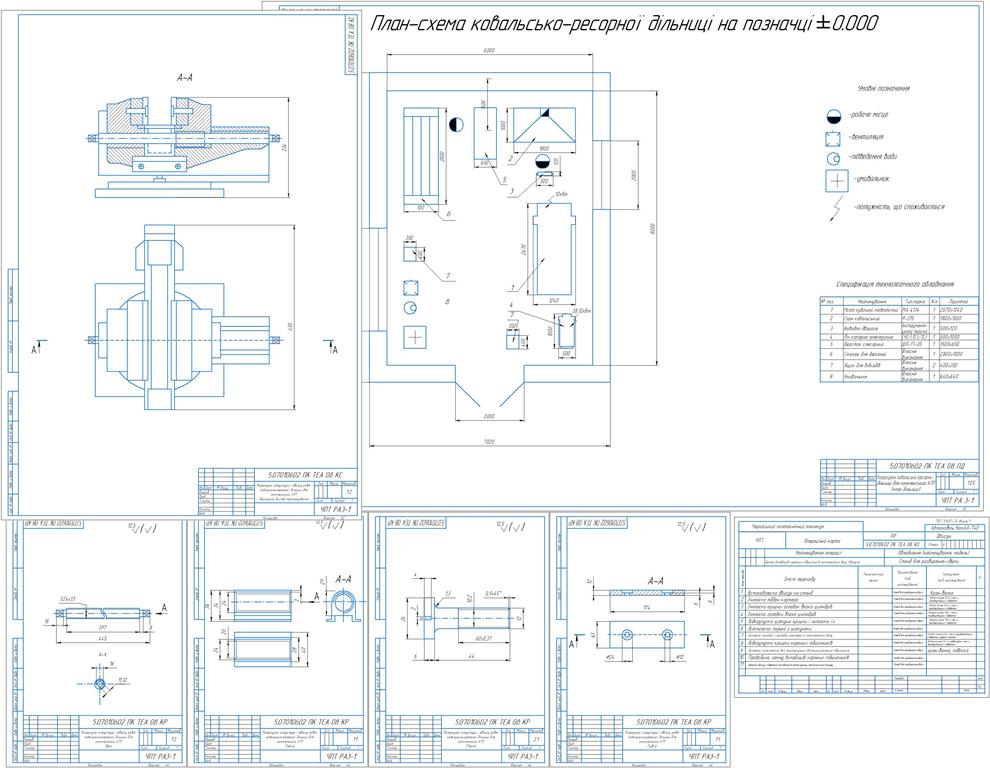Click the "-робоче місце" legend label
The image size is (990, 768).
tap(867, 114)
